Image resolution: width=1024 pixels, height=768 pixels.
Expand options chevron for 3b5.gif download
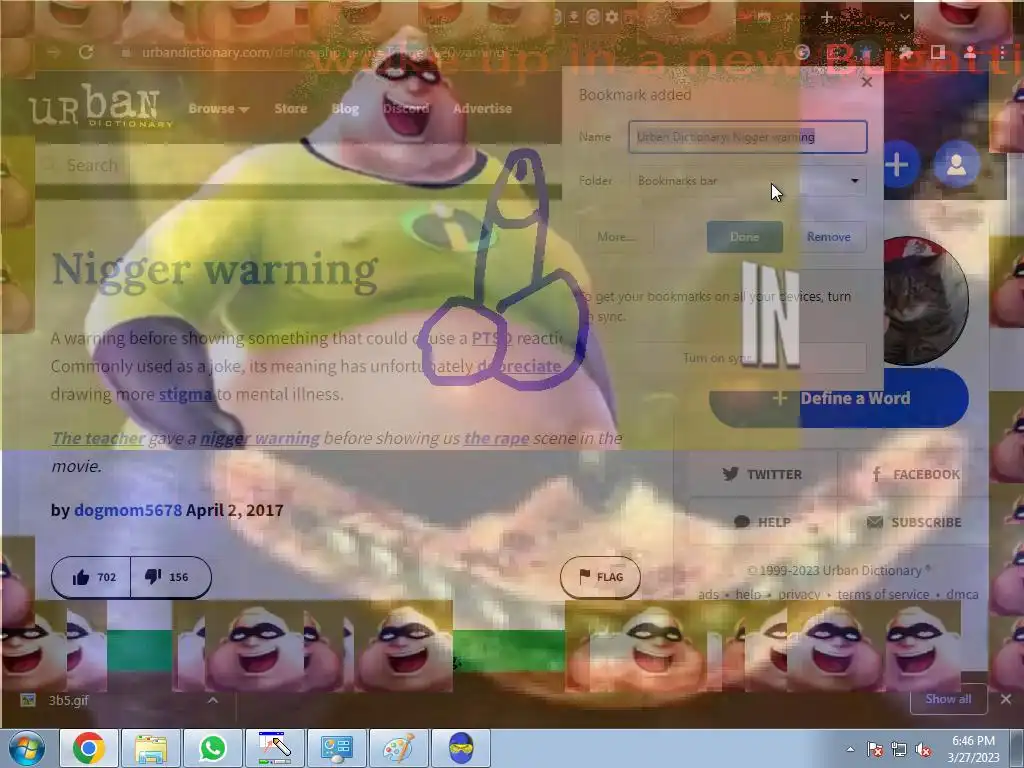213,700
